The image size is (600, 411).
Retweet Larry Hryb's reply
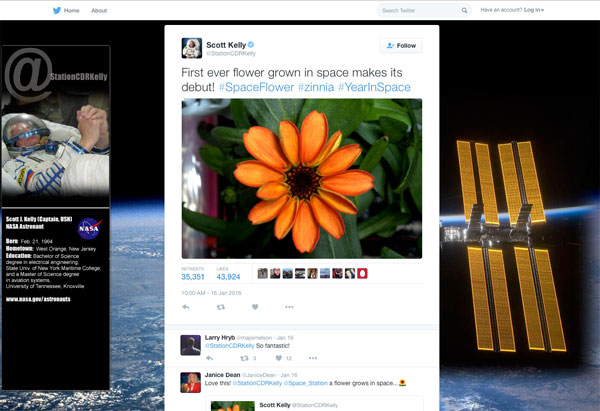tap(244, 358)
